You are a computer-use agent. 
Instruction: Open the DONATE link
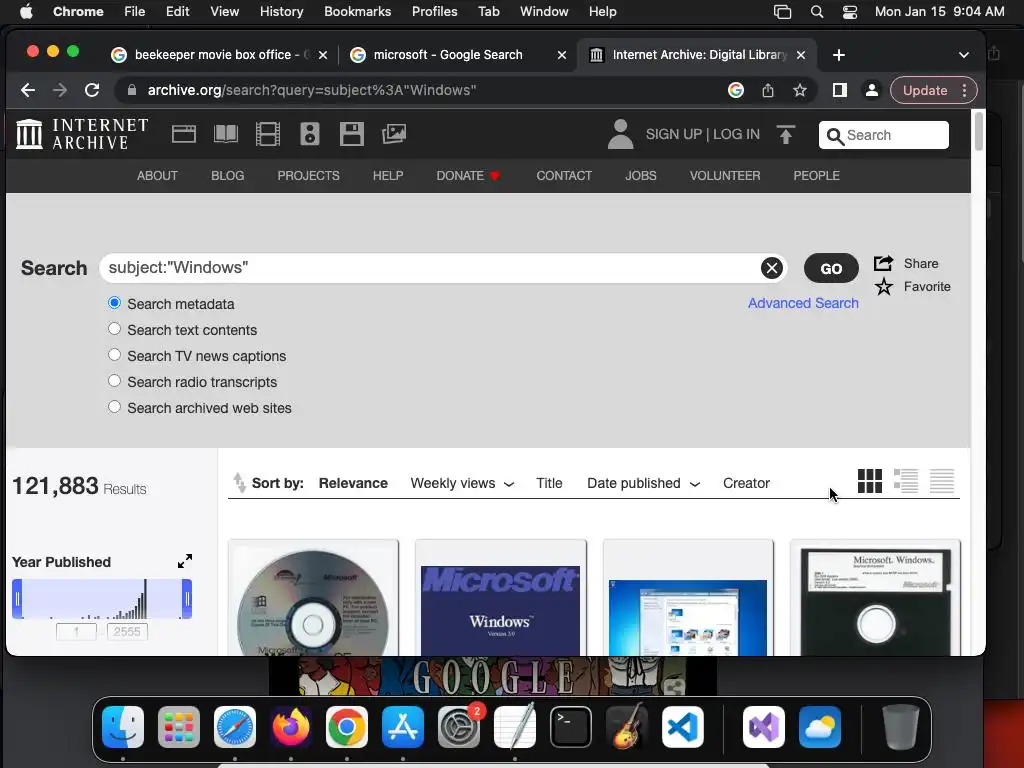pos(468,176)
